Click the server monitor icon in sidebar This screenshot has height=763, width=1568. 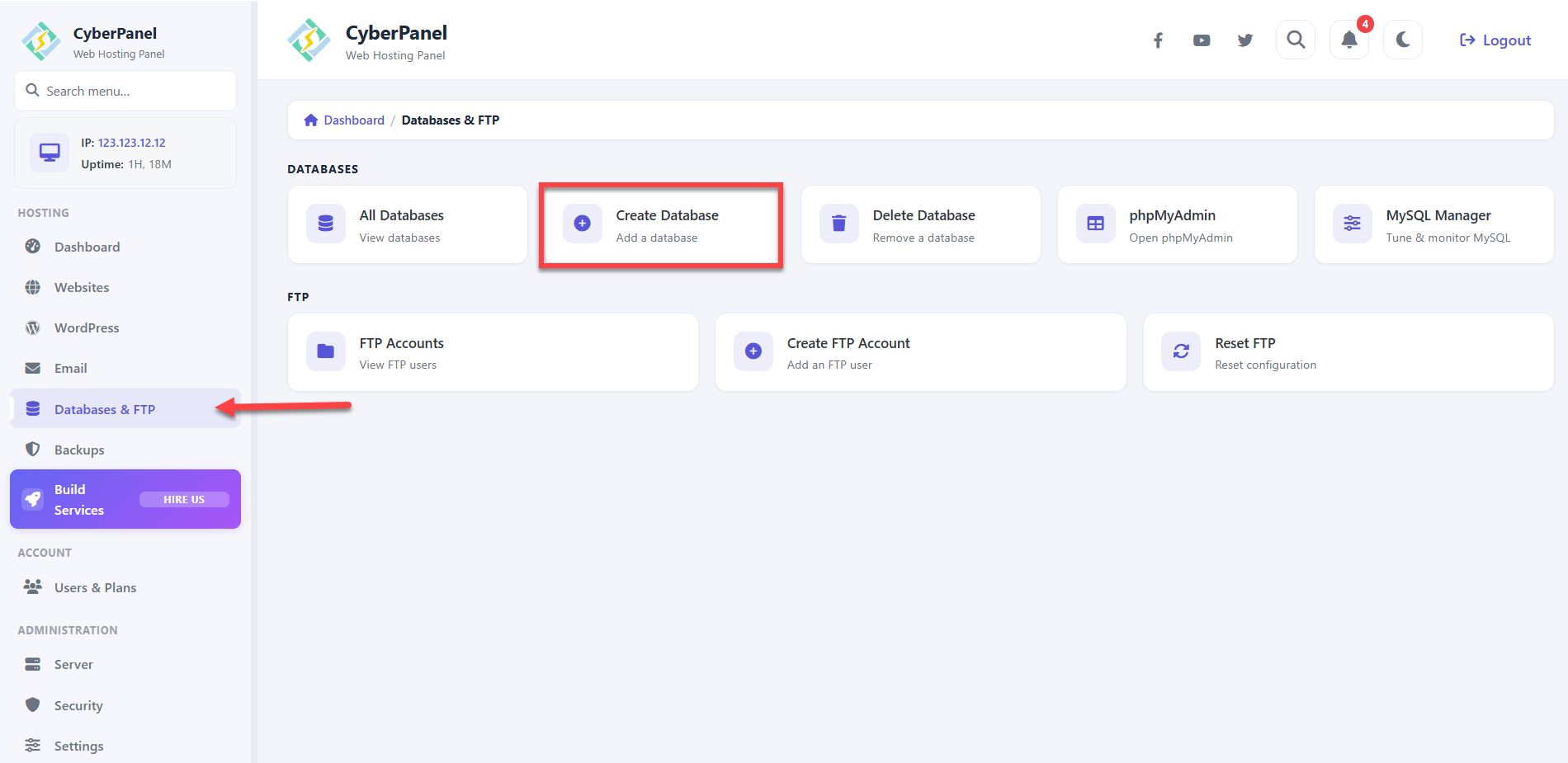click(x=50, y=153)
